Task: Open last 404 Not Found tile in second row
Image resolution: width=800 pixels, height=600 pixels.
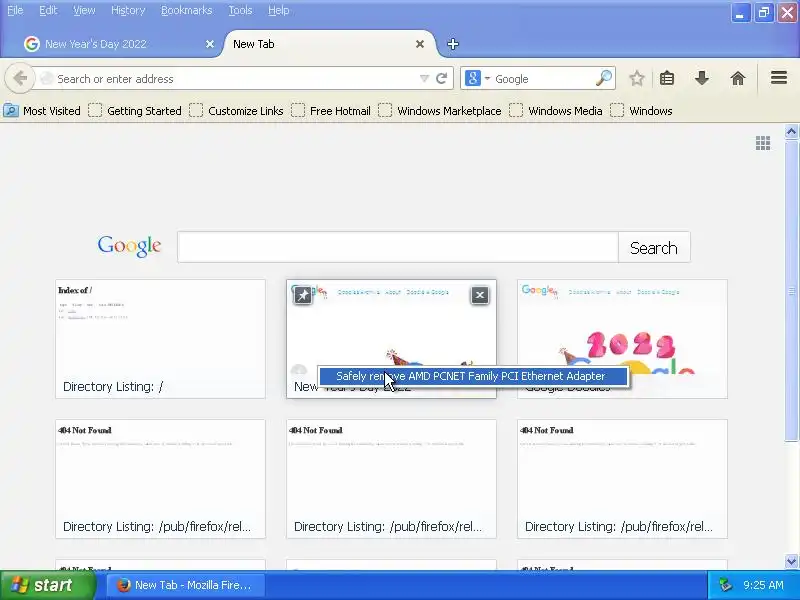Action: tap(622, 479)
